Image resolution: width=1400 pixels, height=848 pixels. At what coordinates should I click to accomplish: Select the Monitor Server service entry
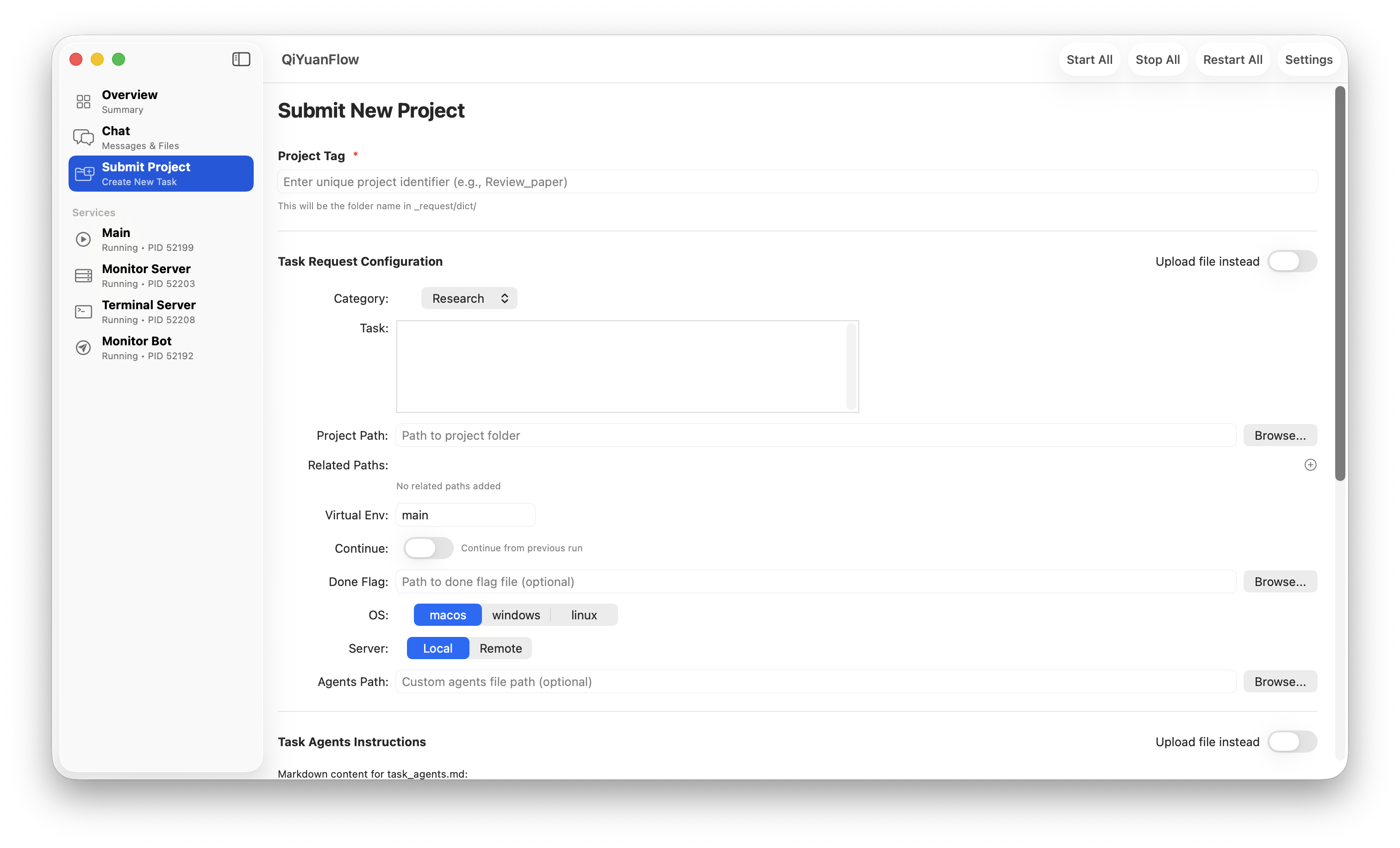(x=161, y=275)
